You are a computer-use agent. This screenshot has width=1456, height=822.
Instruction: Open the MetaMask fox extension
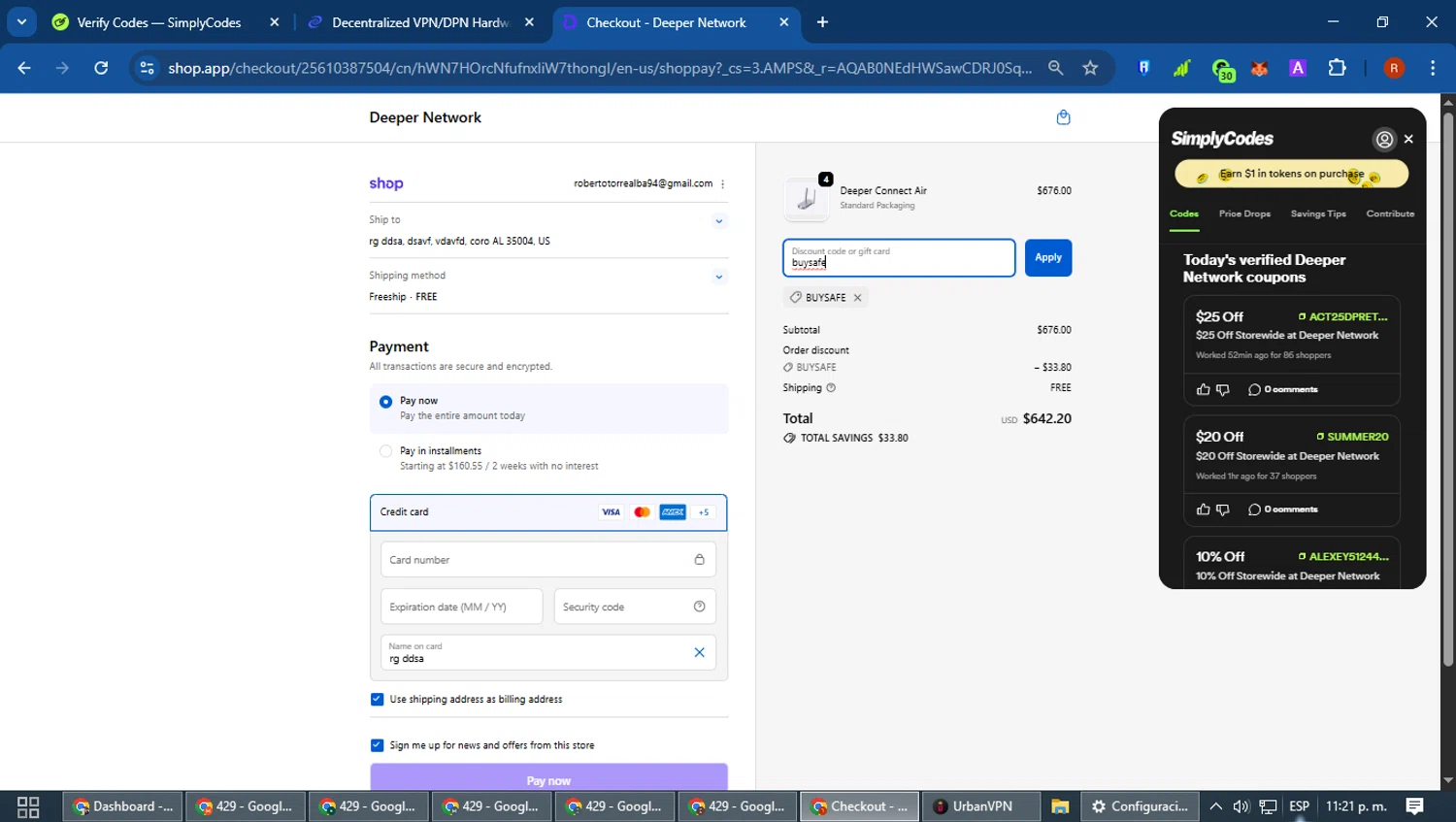pyautogui.click(x=1259, y=68)
